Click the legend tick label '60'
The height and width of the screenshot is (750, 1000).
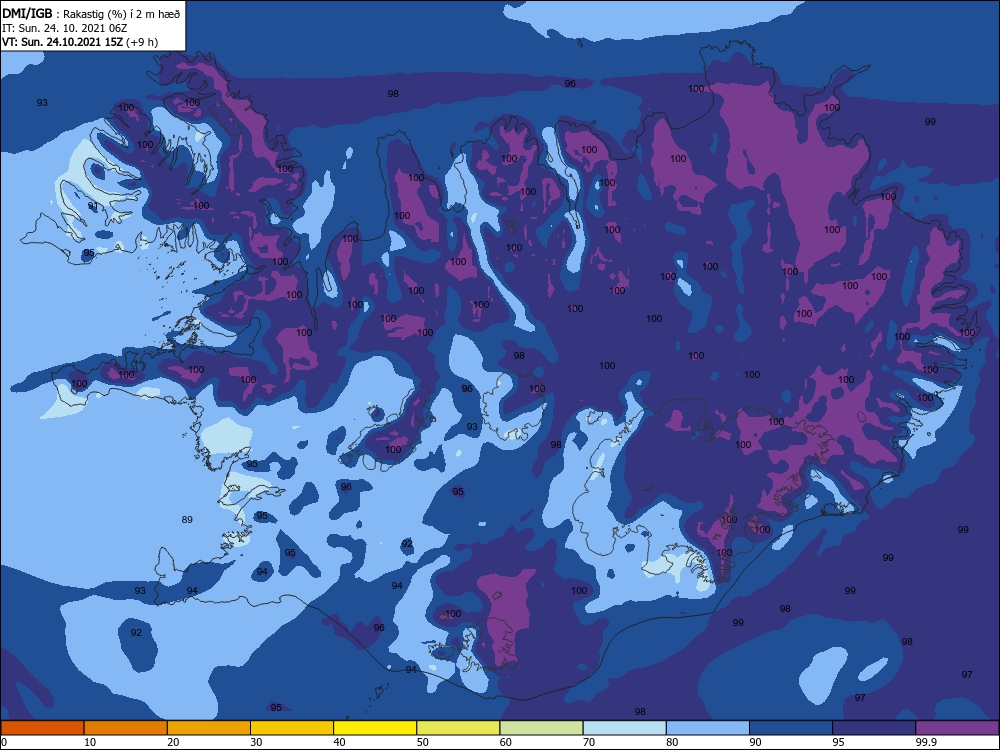click(x=506, y=742)
